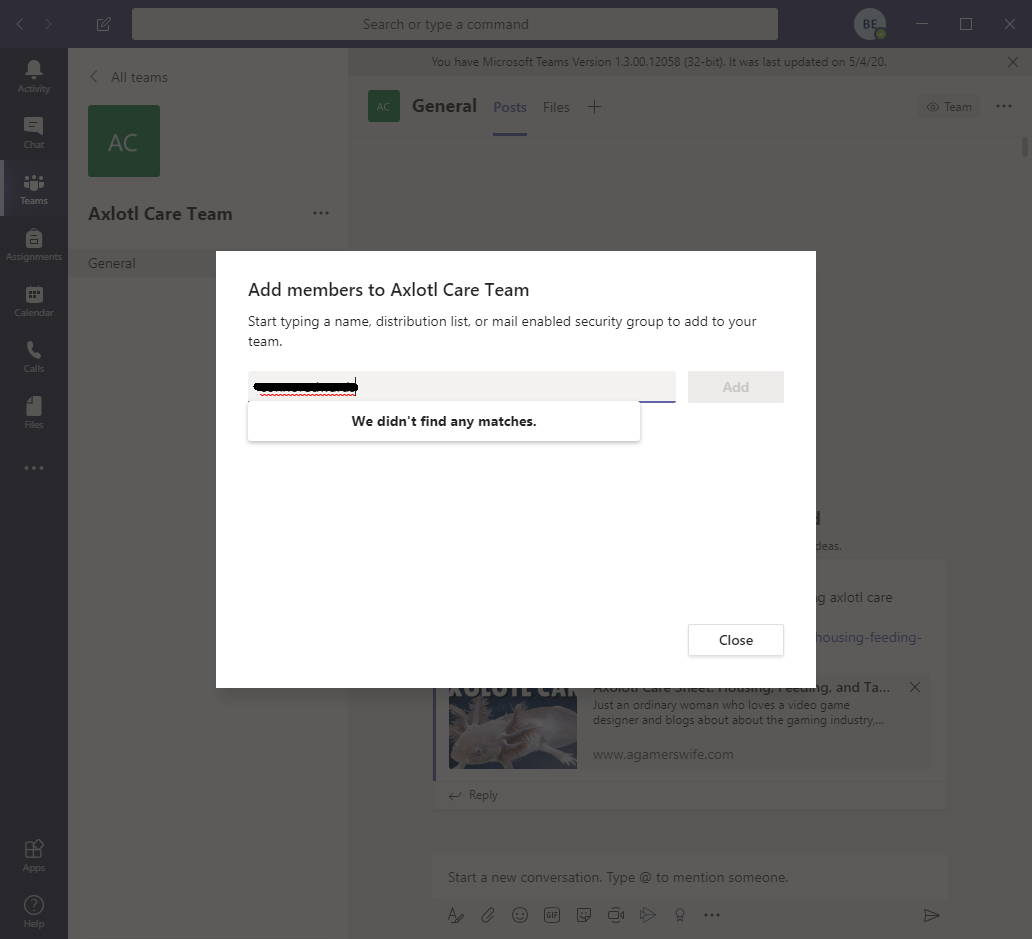1032x939 pixels.
Task: Open Calls in the left sidebar
Action: pos(34,356)
